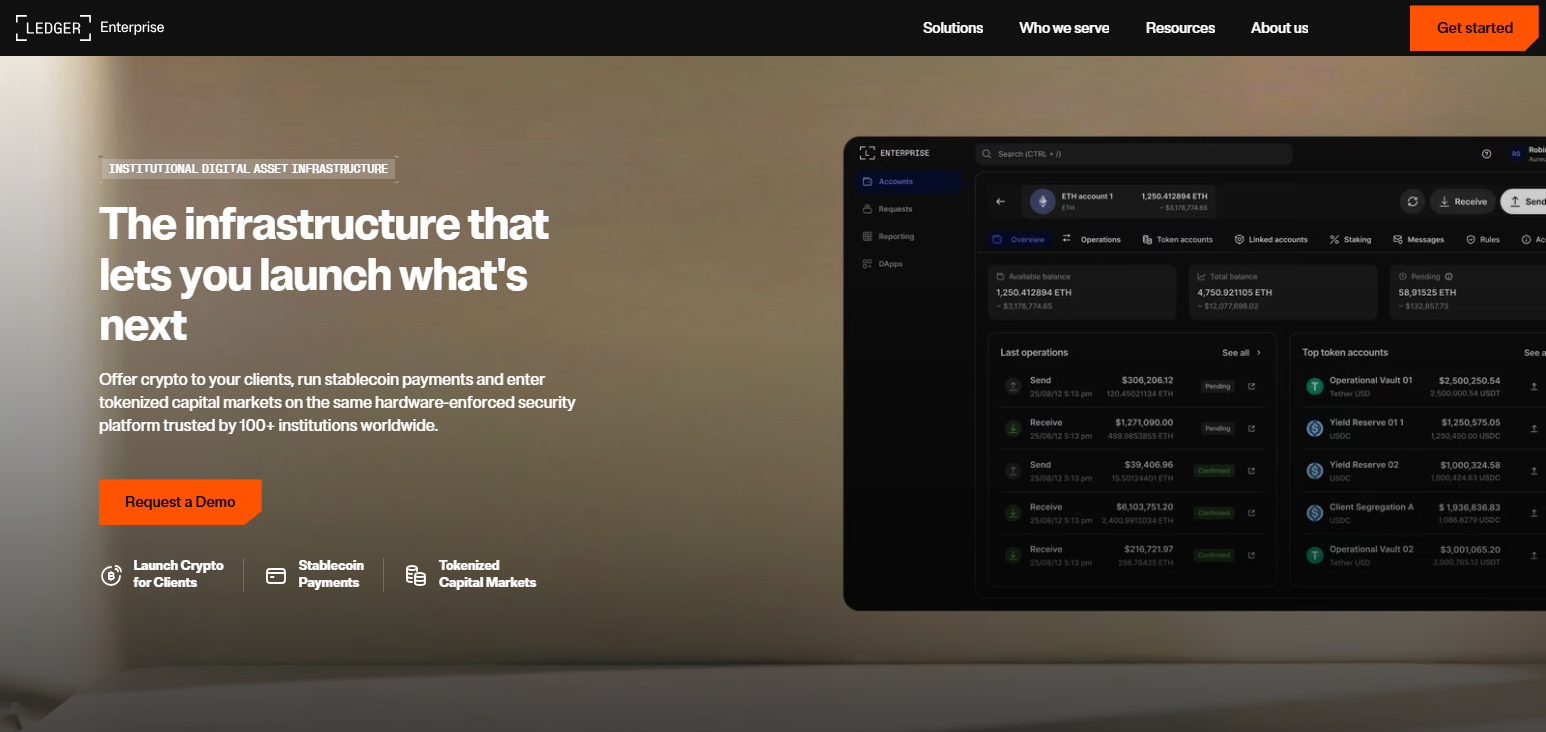Open the About us menu
This screenshot has width=1546, height=732.
click(1279, 28)
